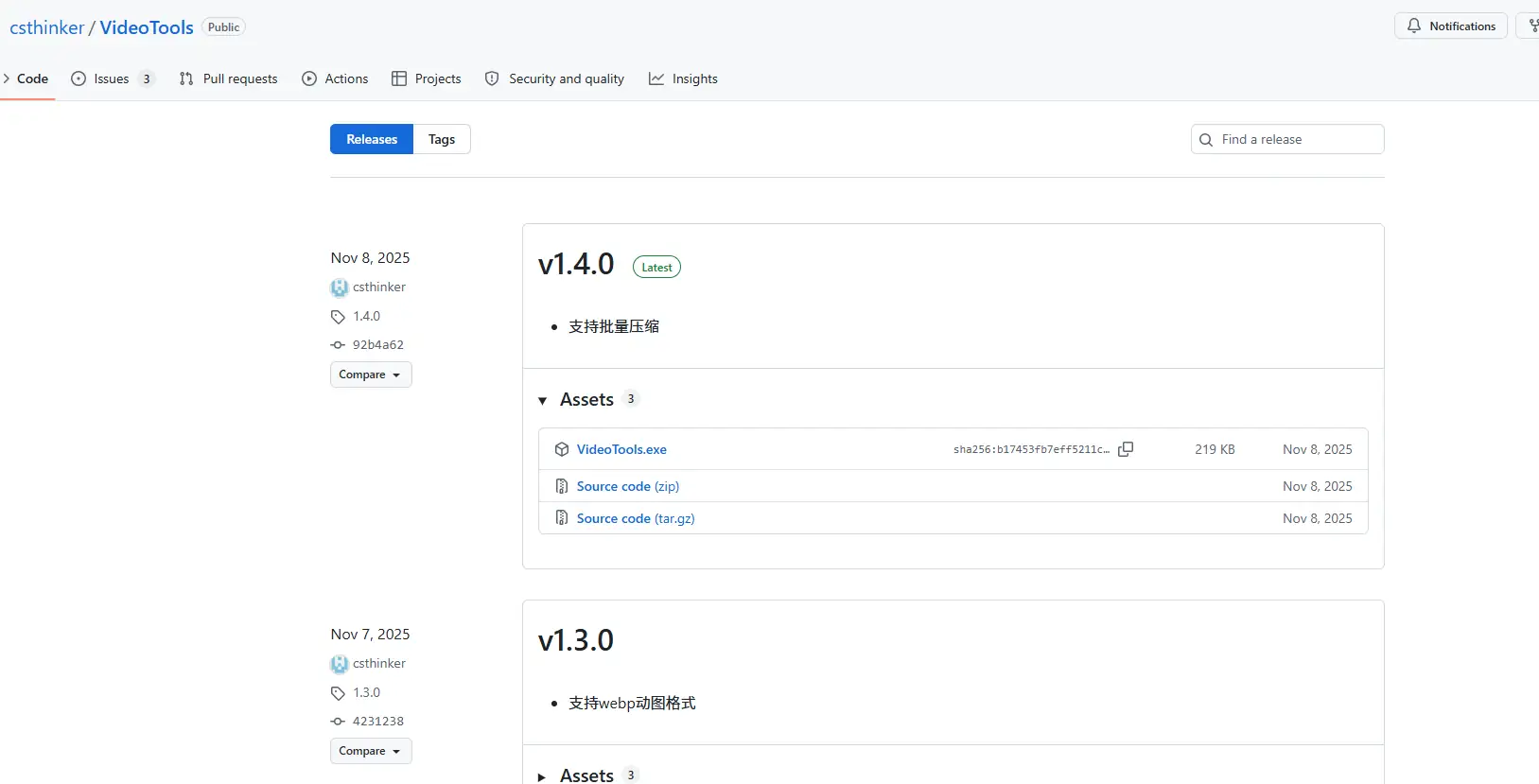
Task: Click the commit icon beside 92b4a62
Action: coord(338,345)
